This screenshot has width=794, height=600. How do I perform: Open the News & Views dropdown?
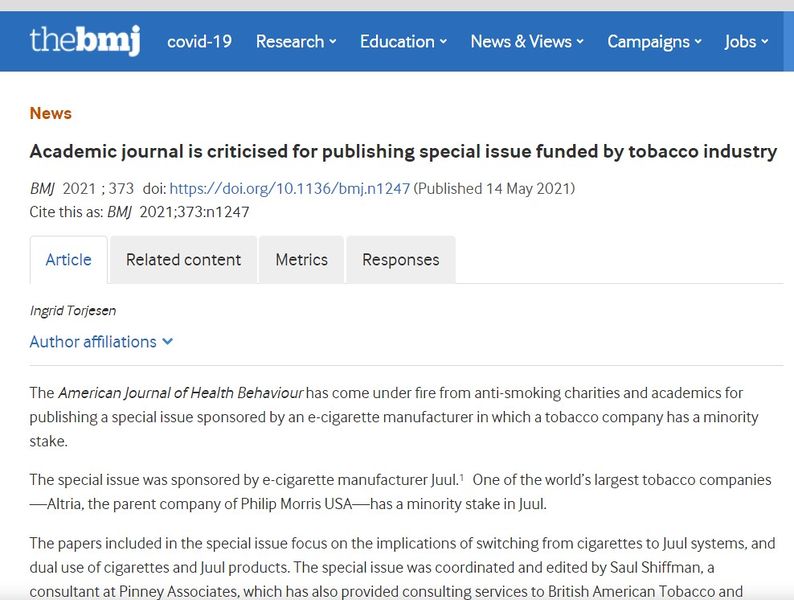tap(528, 42)
